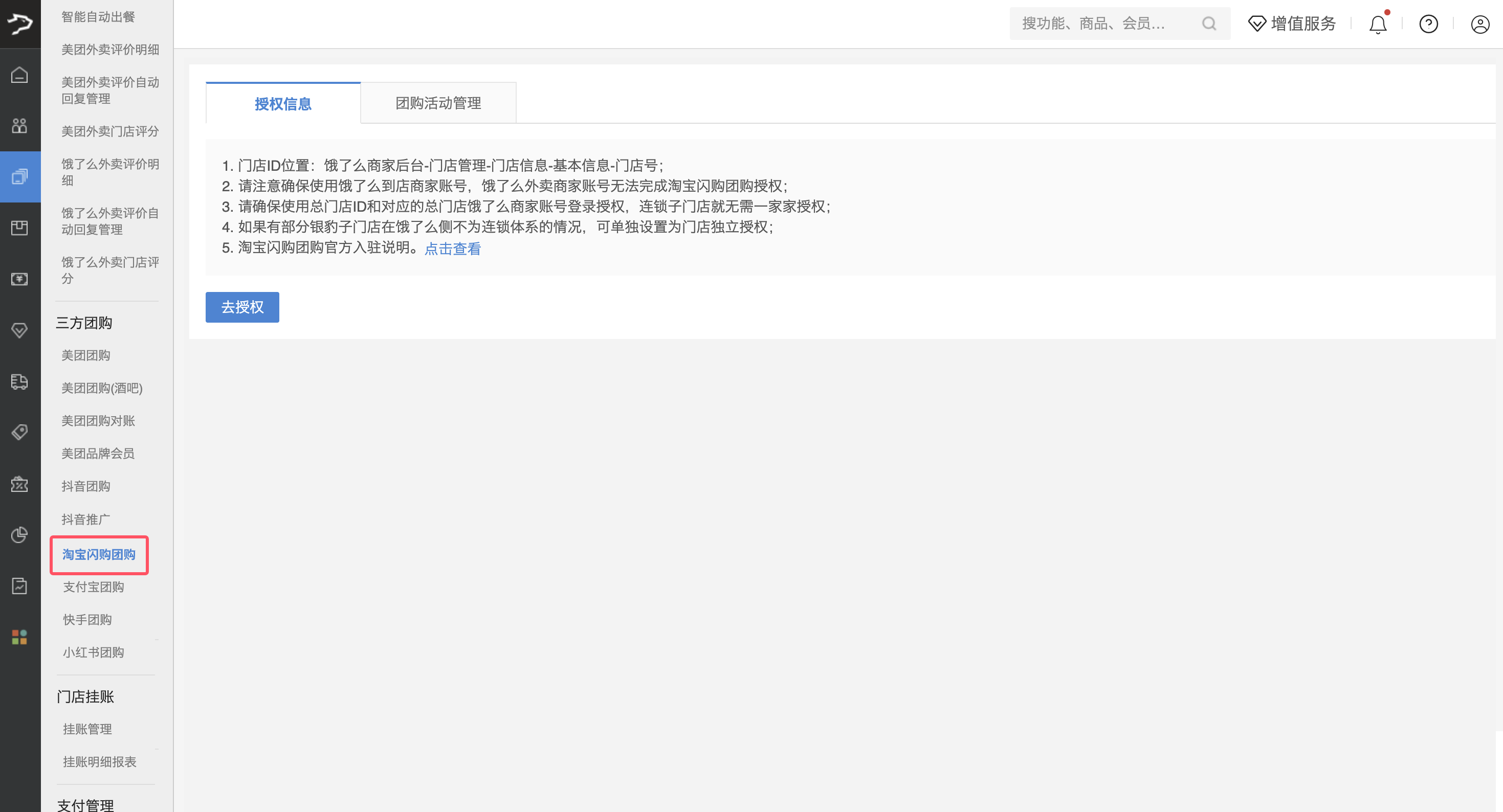Open the help question mark icon
Screen dimensions: 1503x812
1428,24
